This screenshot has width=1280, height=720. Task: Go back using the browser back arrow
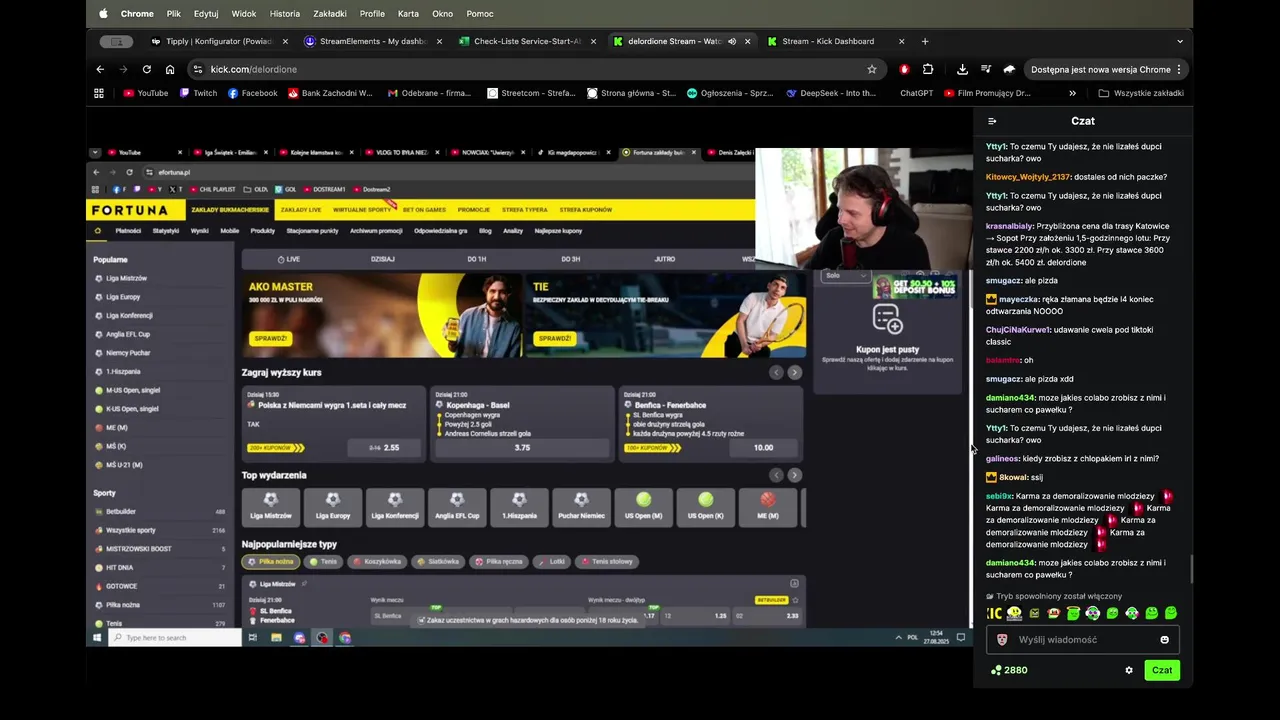100,69
